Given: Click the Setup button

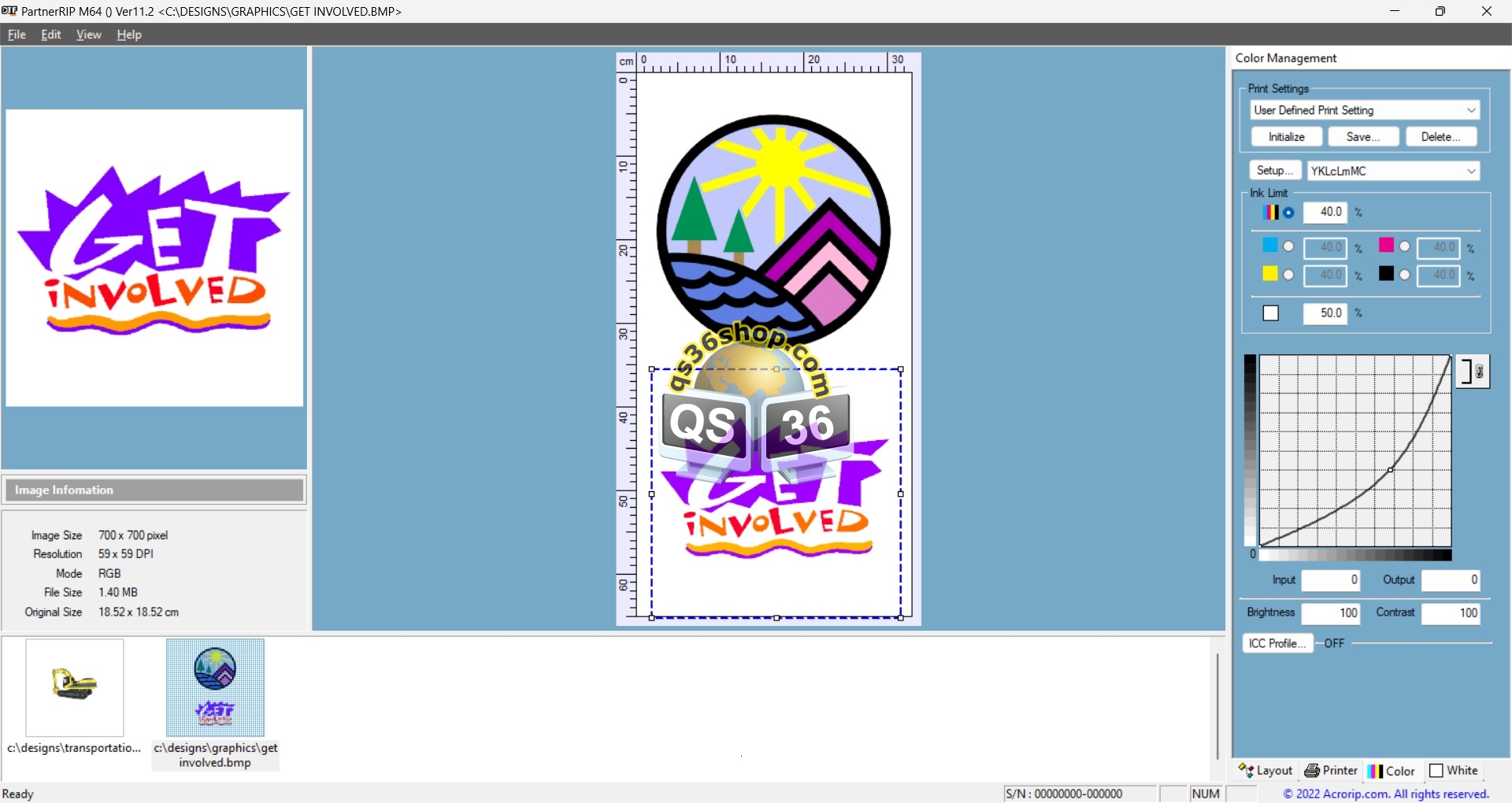Looking at the screenshot, I should pyautogui.click(x=1274, y=171).
